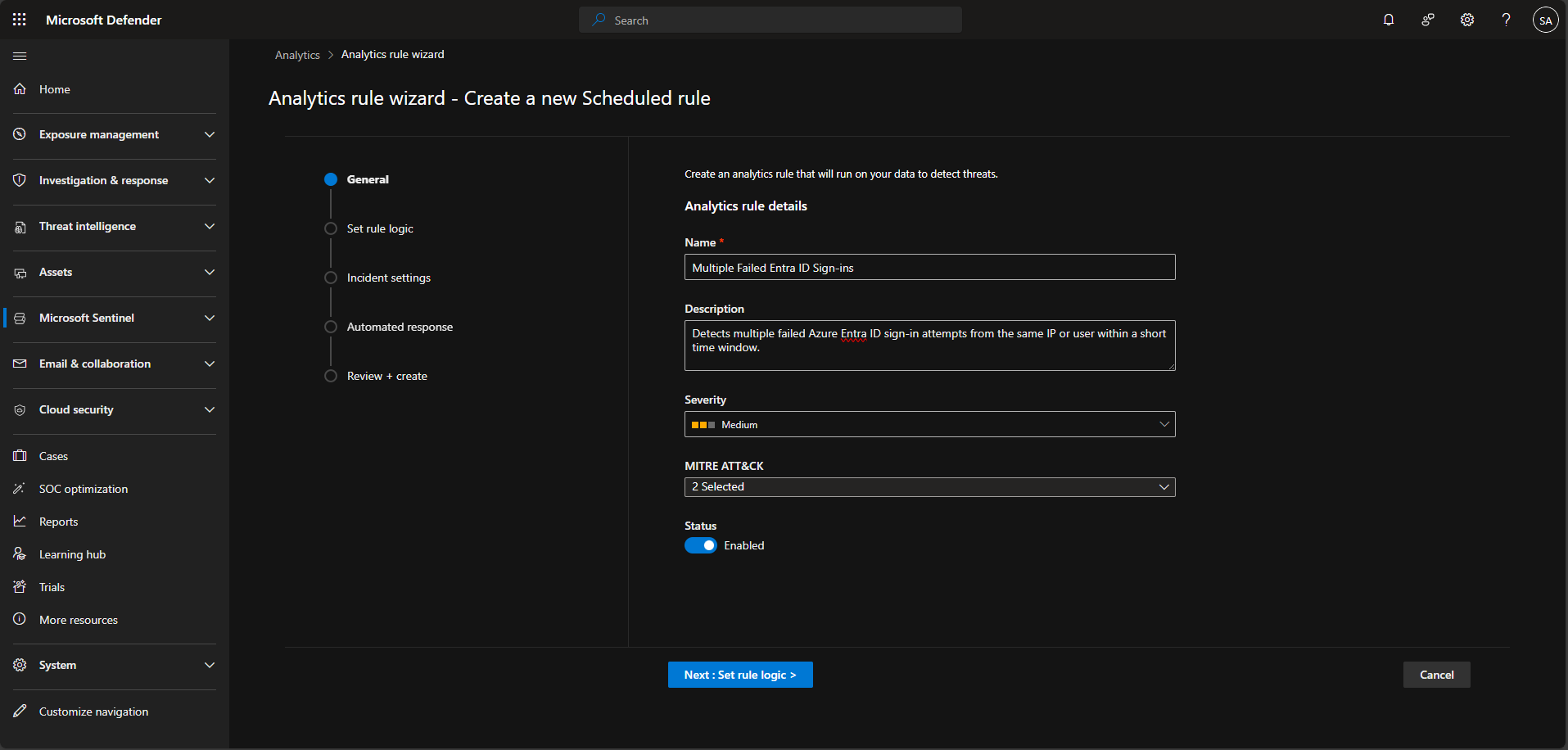
Task: Click the Analytics breadcrumb link
Action: [297, 55]
